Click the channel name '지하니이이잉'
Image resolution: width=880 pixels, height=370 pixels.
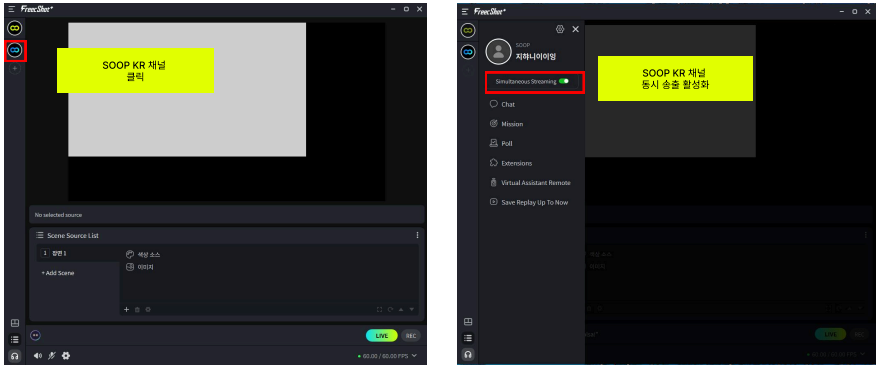(x=536, y=56)
